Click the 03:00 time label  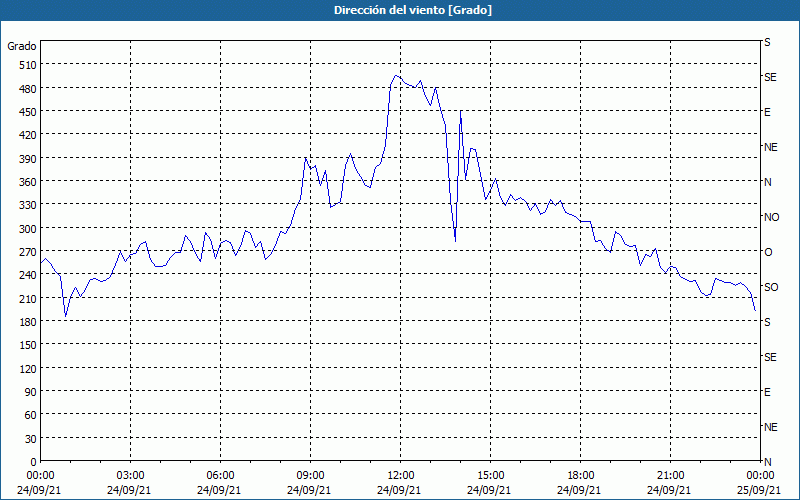coord(131,476)
